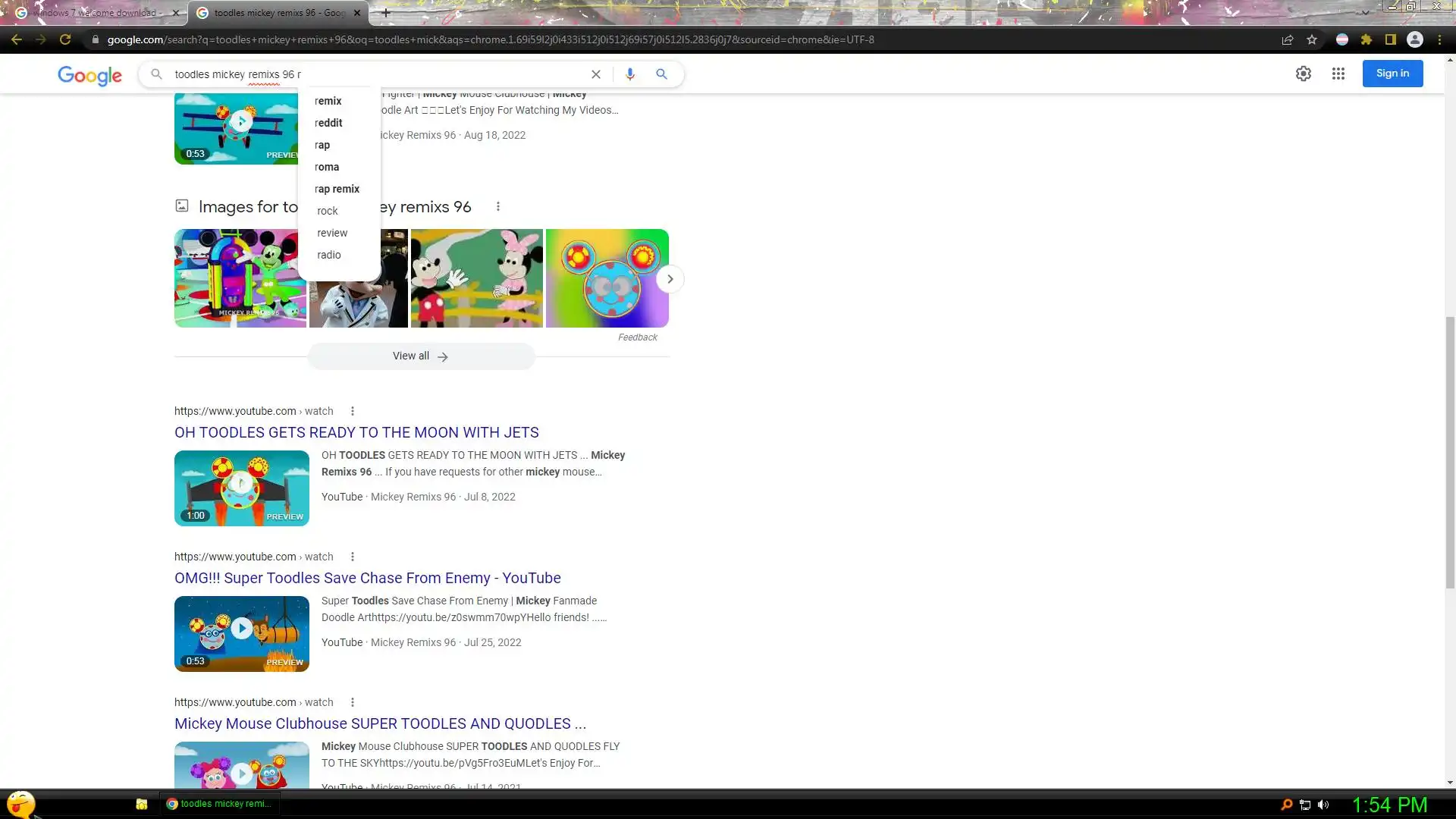Open OMG!!! Super Toodles Save Chase link

(367, 578)
